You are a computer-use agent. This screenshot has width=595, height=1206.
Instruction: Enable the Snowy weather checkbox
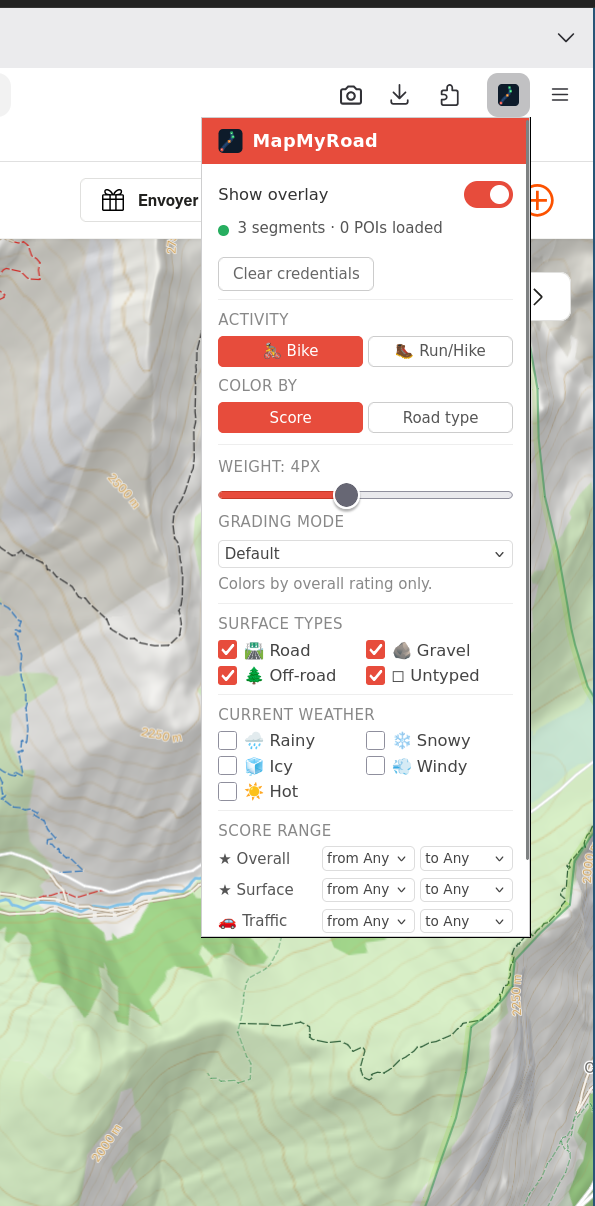(x=375, y=740)
